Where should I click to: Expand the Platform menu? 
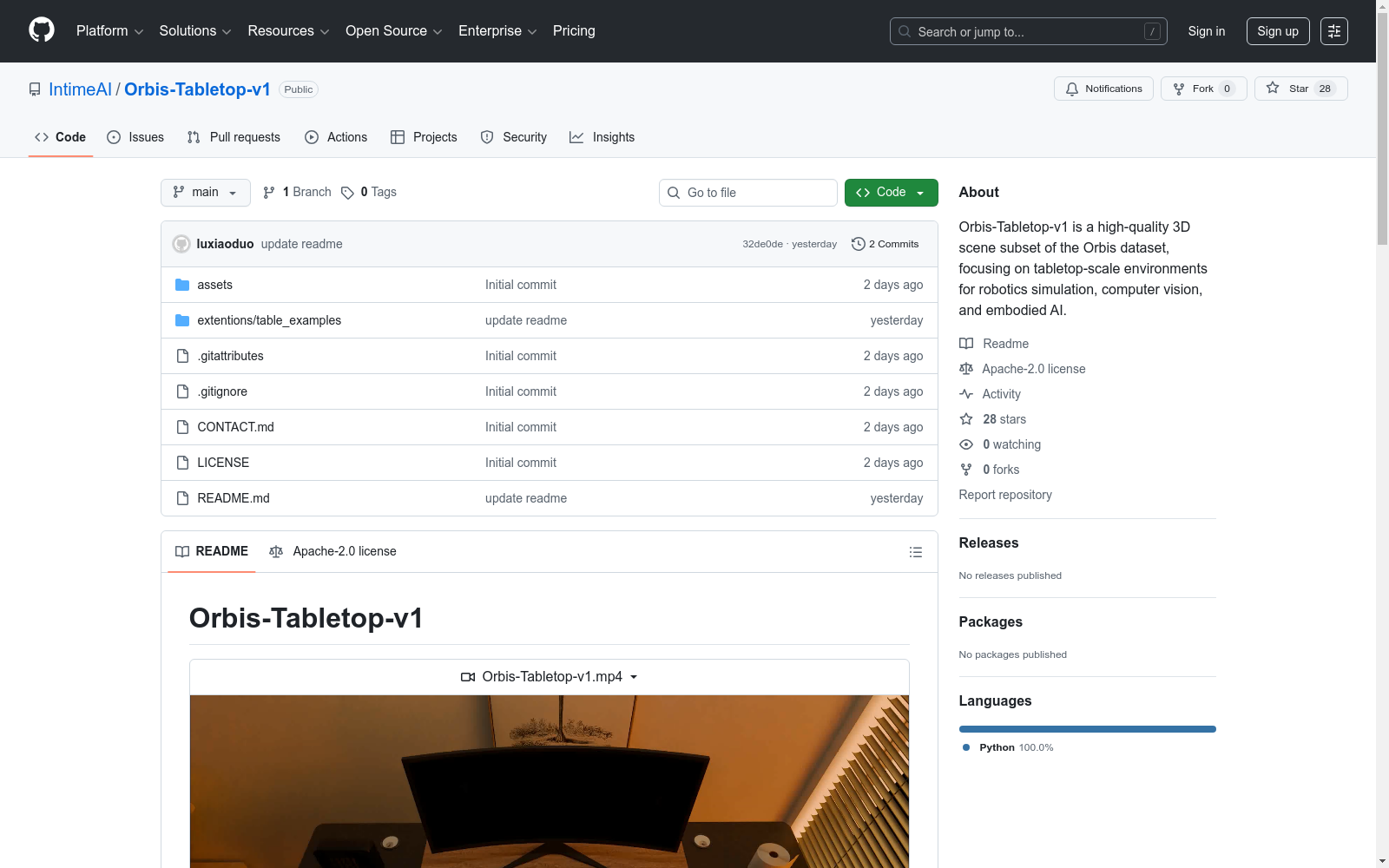pos(109,31)
